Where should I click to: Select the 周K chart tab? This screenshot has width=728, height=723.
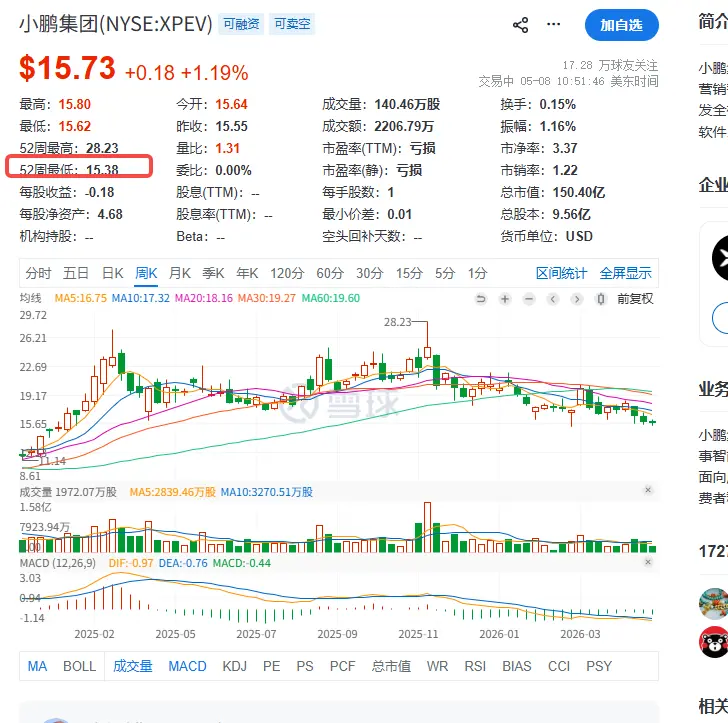(146, 273)
